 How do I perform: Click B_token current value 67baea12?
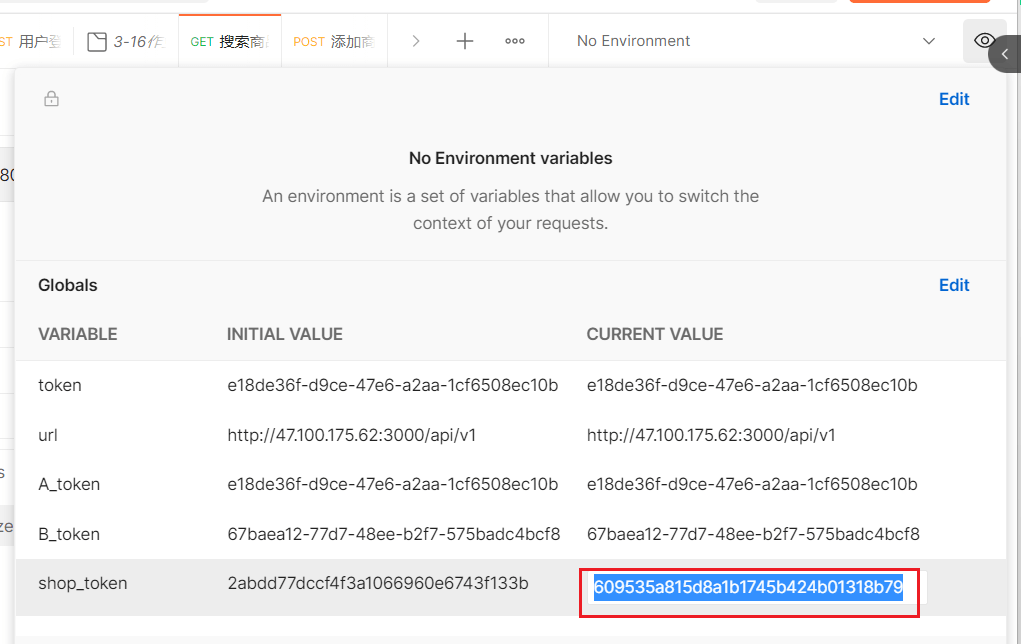[x=753, y=534]
